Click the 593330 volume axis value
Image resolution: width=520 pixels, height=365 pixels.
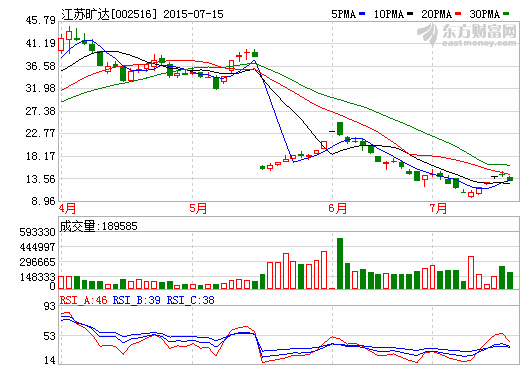37,232
